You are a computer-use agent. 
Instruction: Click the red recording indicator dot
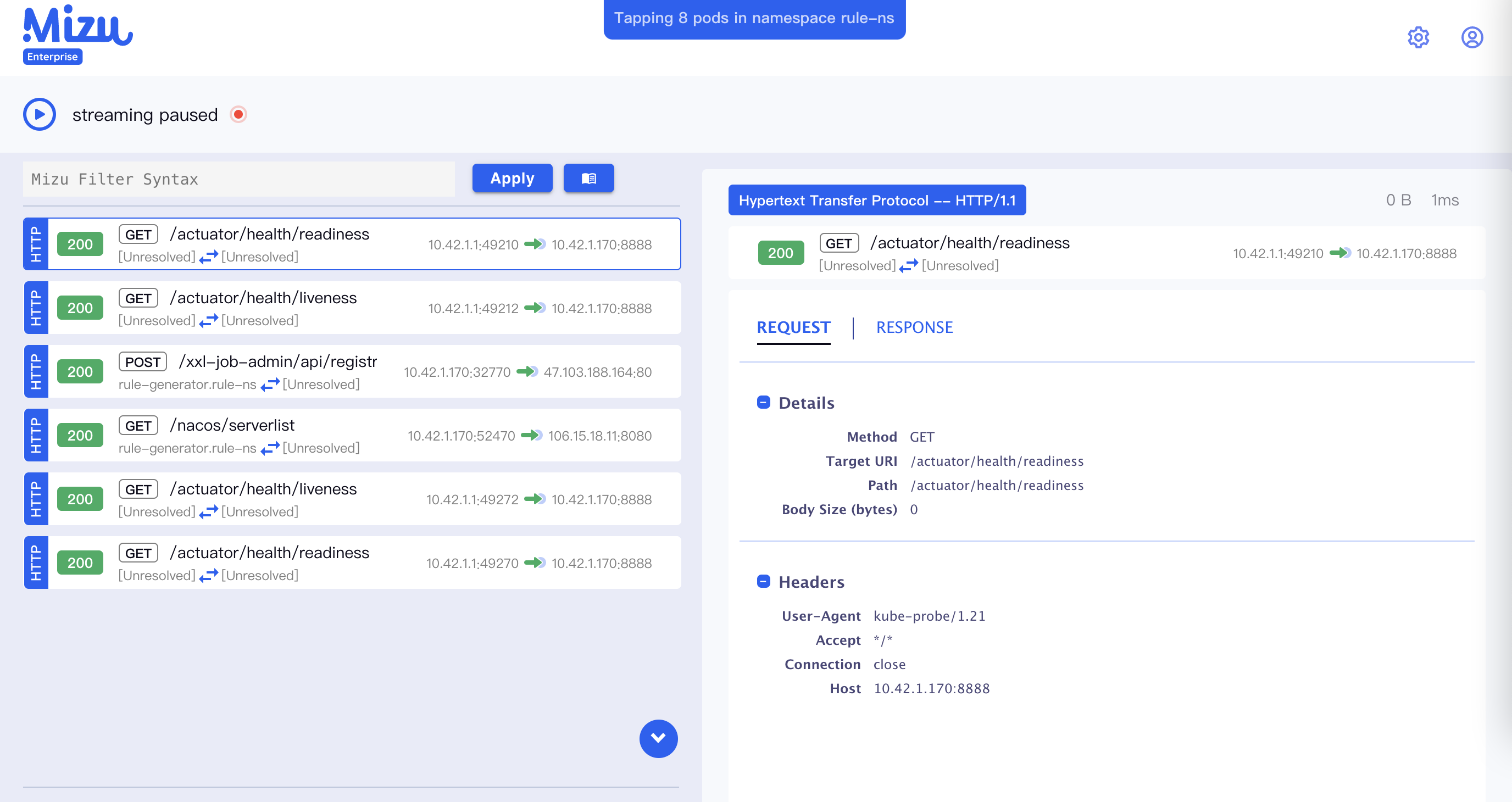tap(238, 114)
